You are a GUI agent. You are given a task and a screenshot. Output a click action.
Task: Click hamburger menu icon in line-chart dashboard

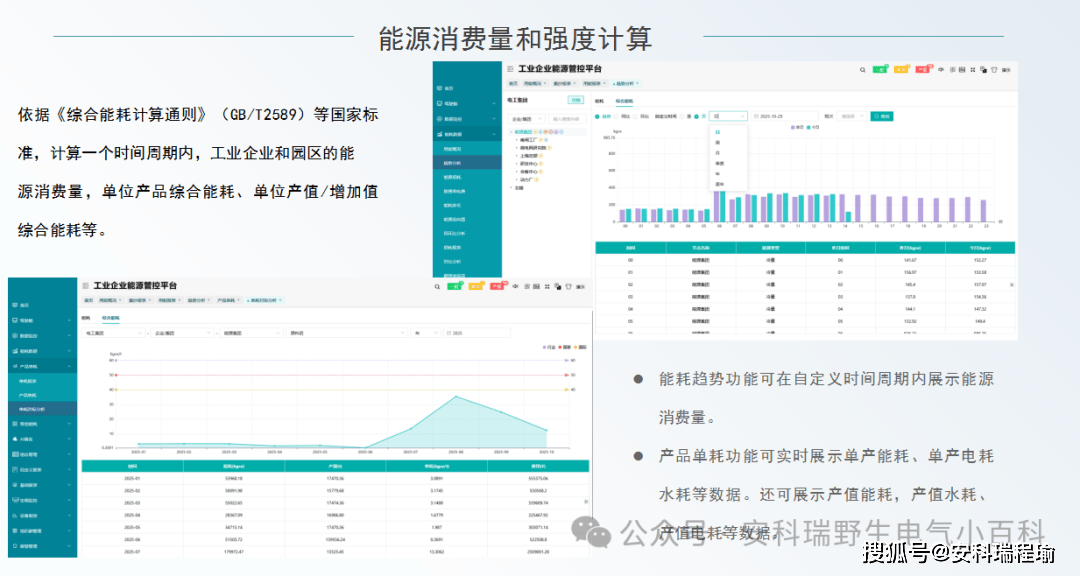pos(85,285)
